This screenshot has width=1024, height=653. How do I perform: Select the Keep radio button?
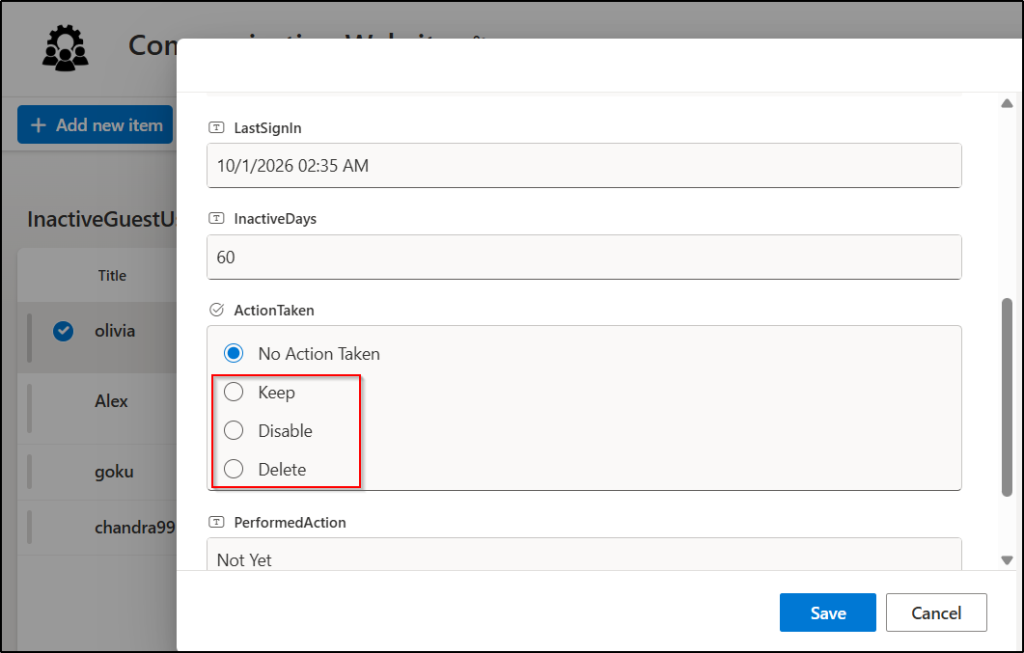click(x=233, y=392)
